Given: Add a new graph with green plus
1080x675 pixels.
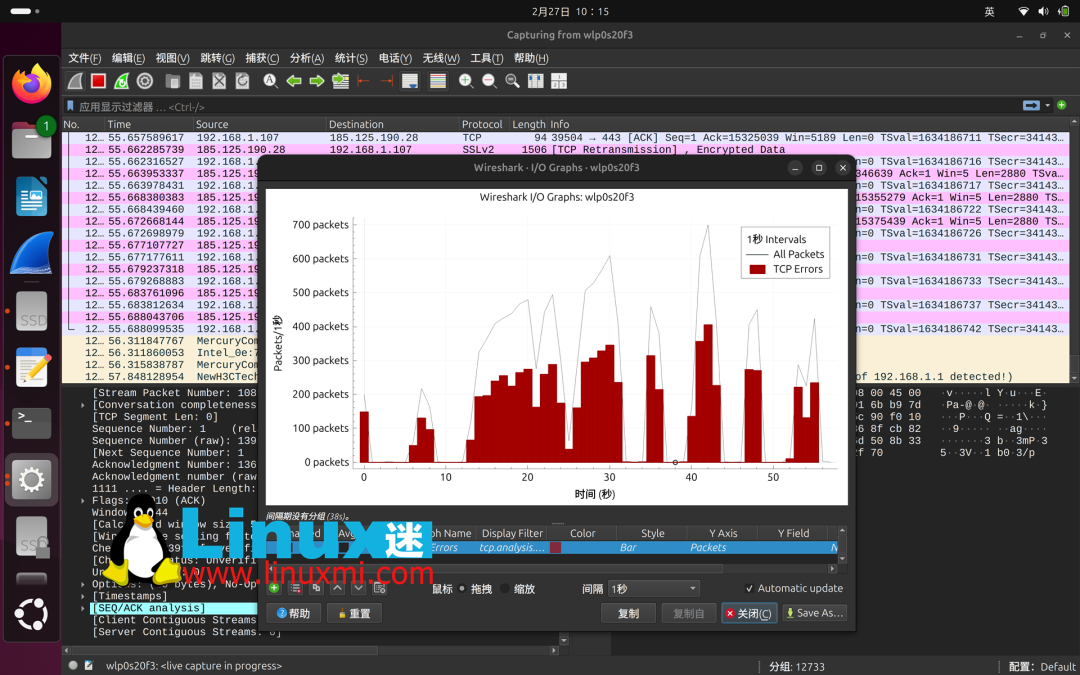Looking at the screenshot, I should (274, 588).
